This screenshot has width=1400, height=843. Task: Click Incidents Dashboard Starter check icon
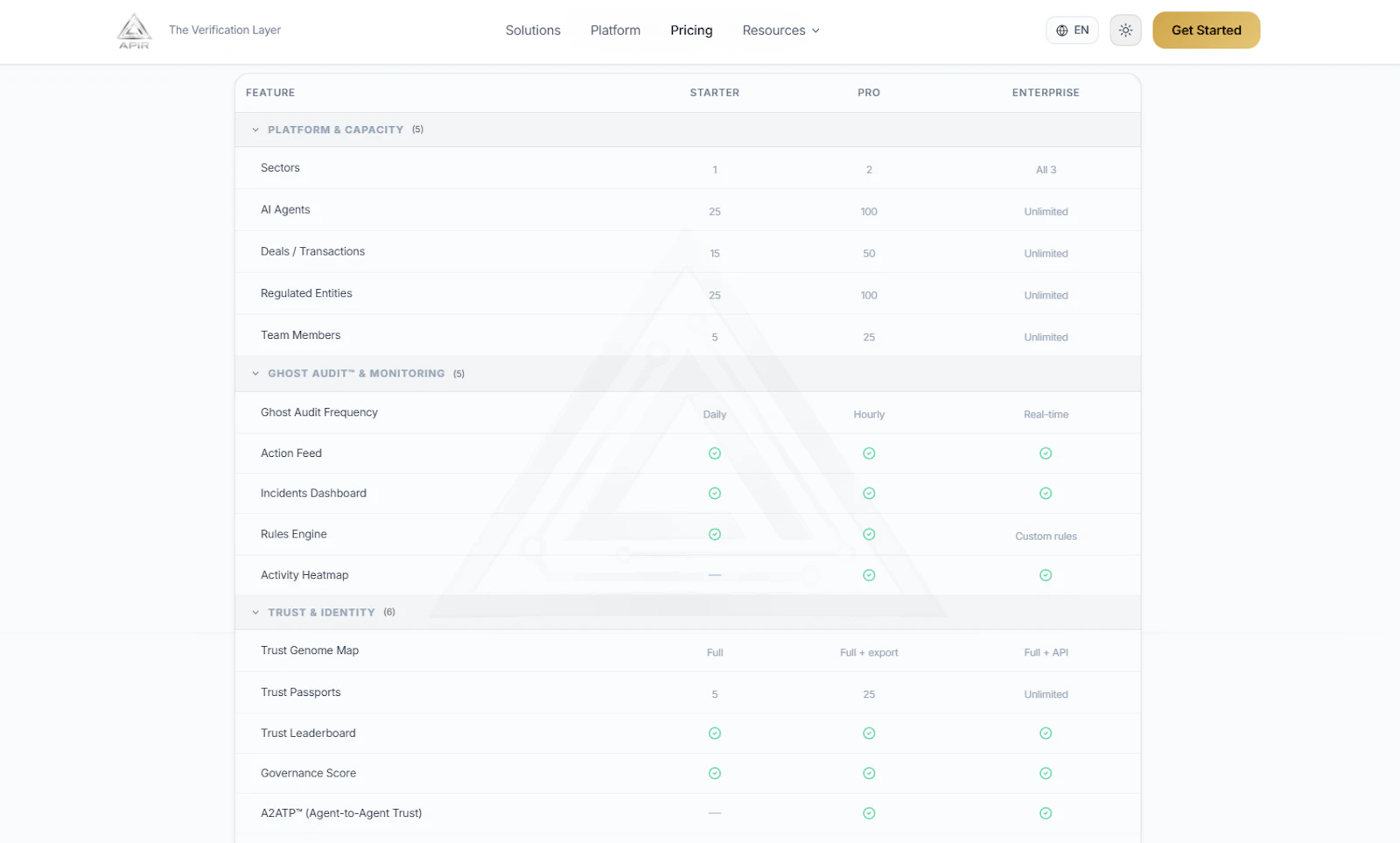[x=715, y=494]
